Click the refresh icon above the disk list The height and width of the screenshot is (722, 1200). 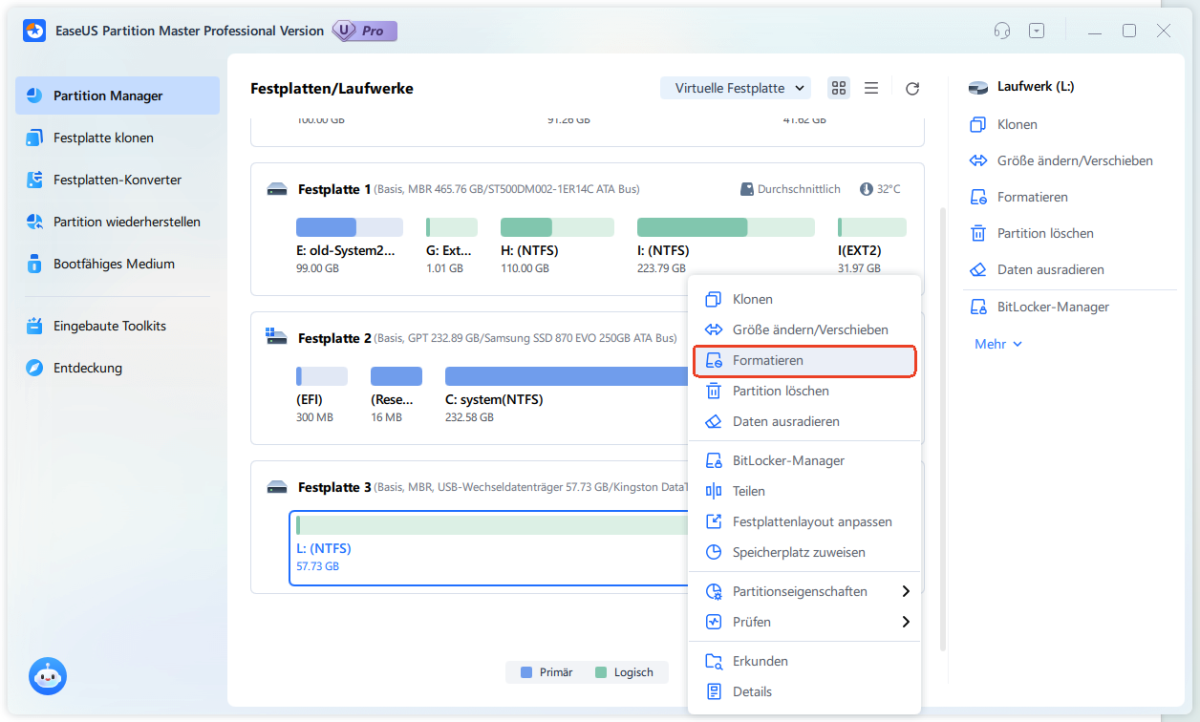[912, 88]
